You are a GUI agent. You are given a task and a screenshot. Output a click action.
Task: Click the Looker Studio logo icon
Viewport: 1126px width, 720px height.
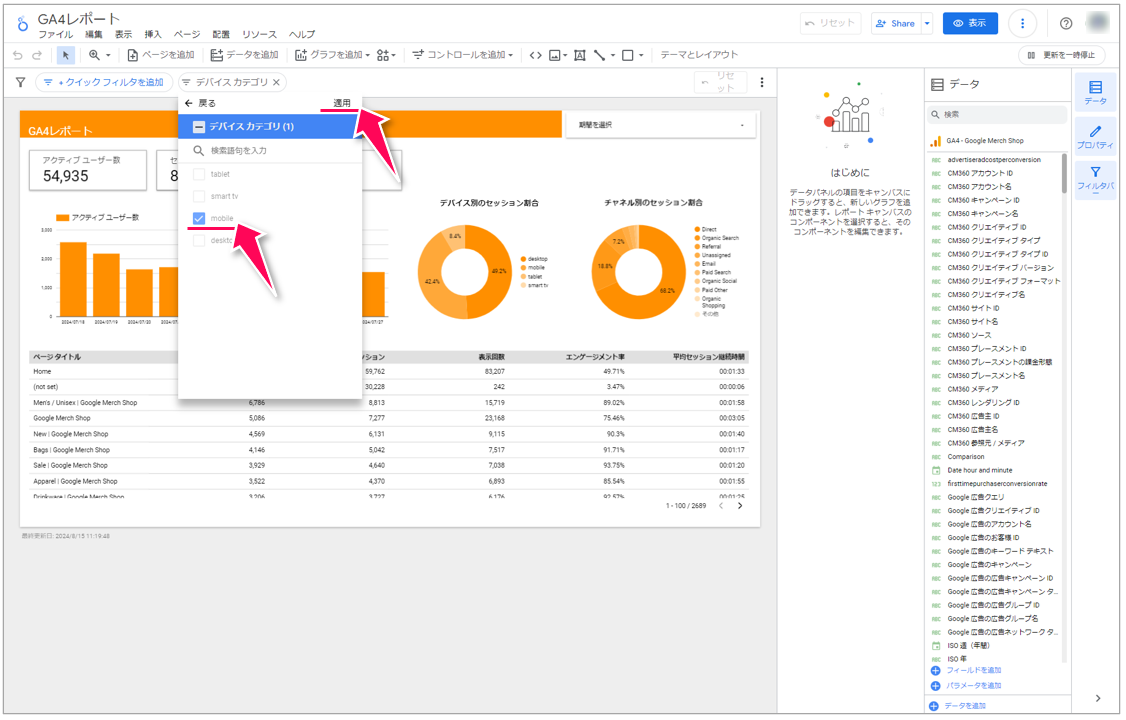[23, 24]
